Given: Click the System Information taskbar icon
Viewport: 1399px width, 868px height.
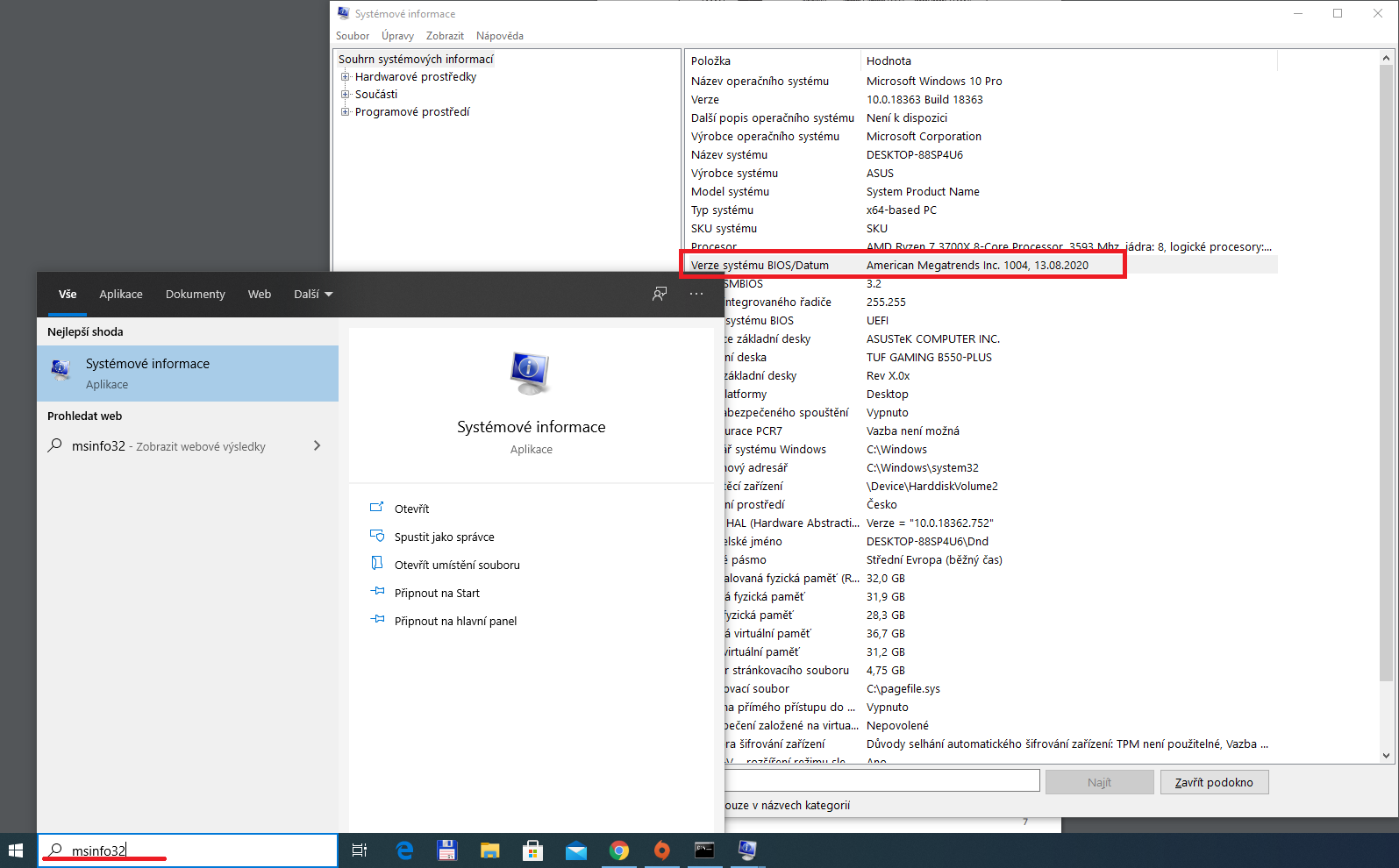Looking at the screenshot, I should [747, 850].
